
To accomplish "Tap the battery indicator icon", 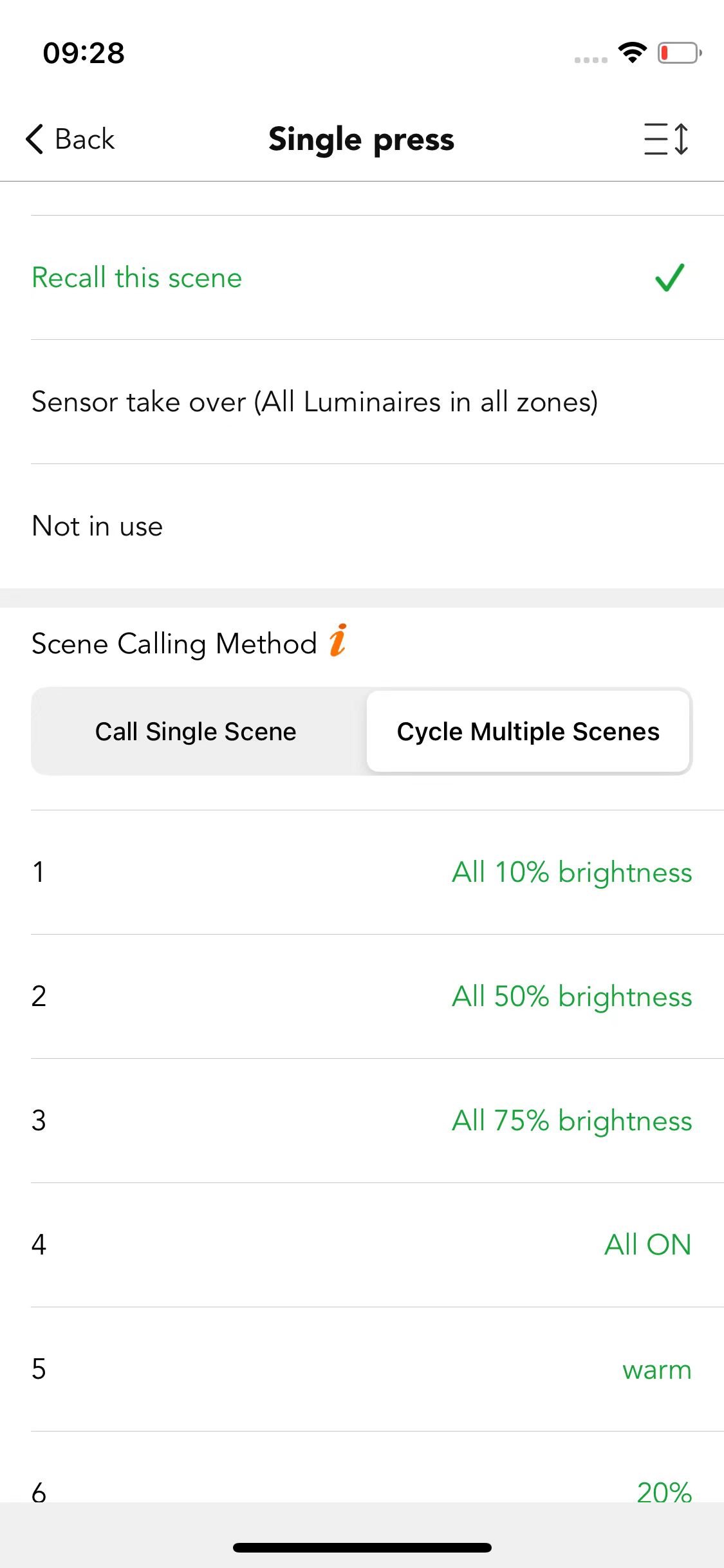I will coord(679,53).
